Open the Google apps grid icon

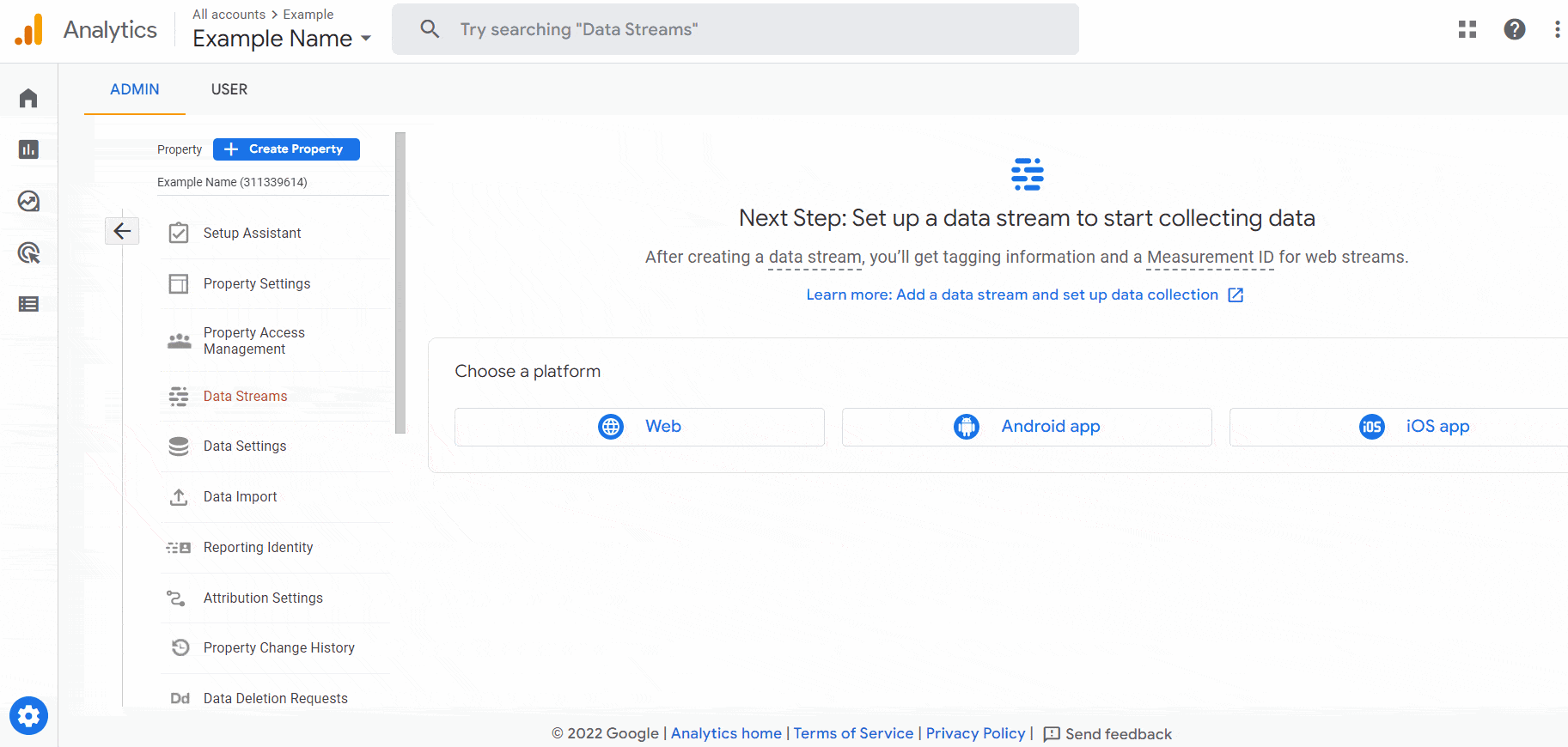pyautogui.click(x=1467, y=29)
